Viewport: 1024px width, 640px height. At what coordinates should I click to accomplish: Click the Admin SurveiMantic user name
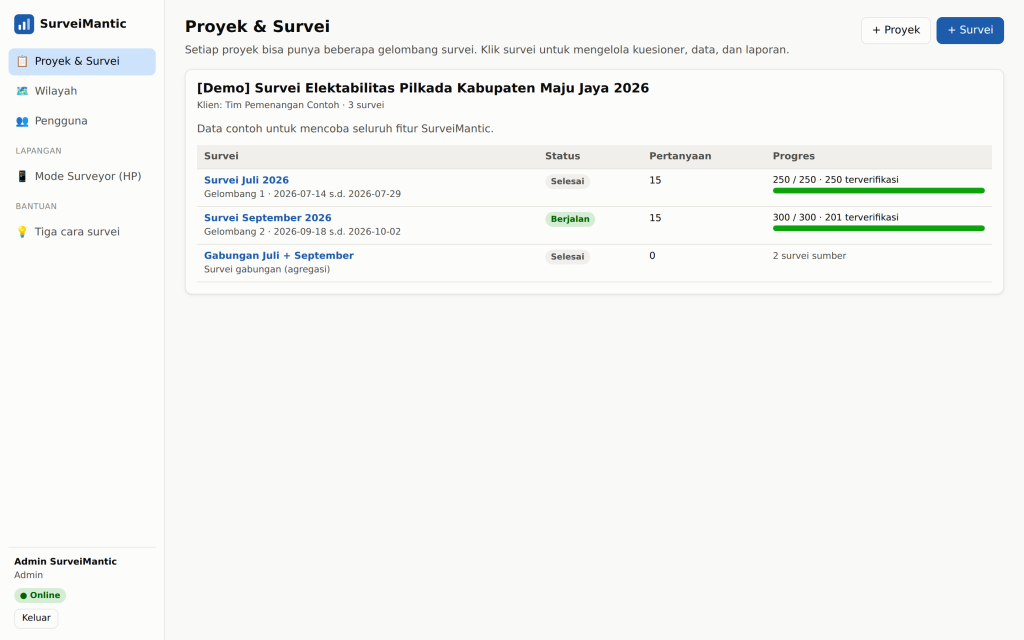coord(65,562)
